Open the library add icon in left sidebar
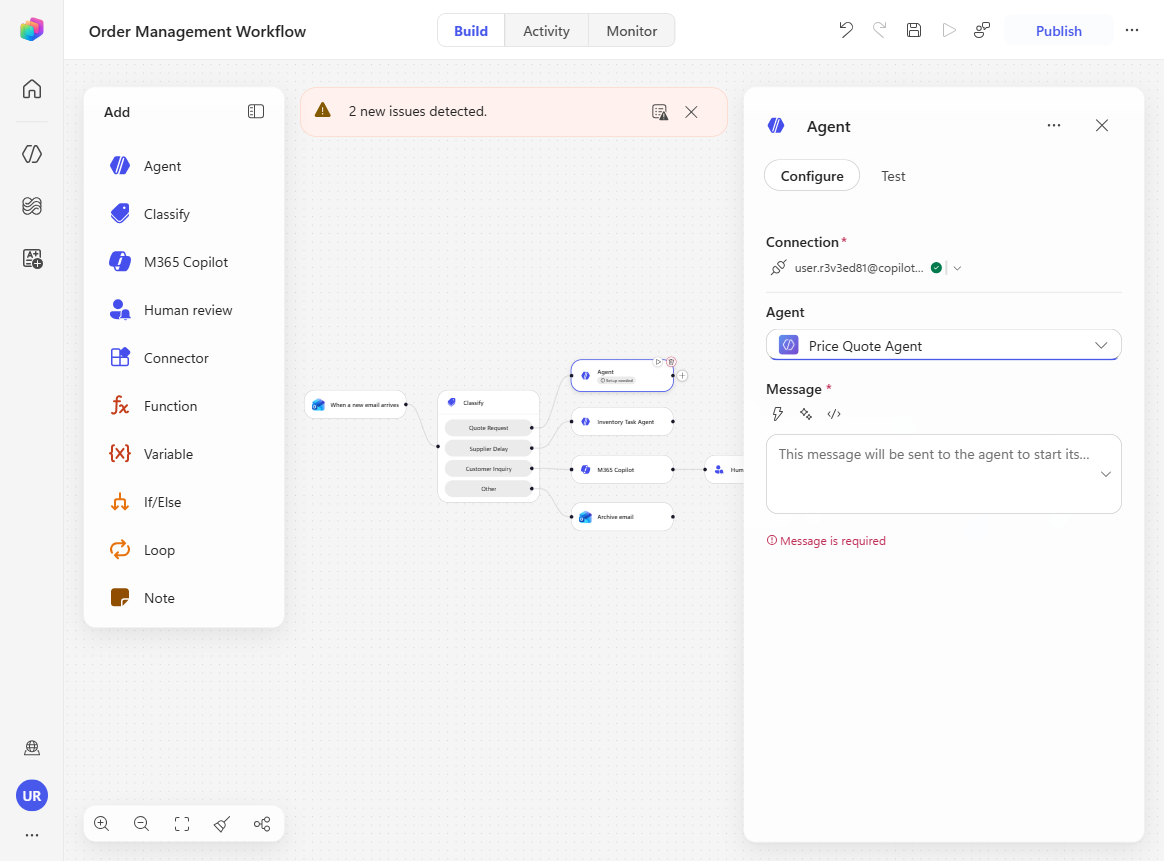Image resolution: width=1164 pixels, height=861 pixels. (32, 258)
